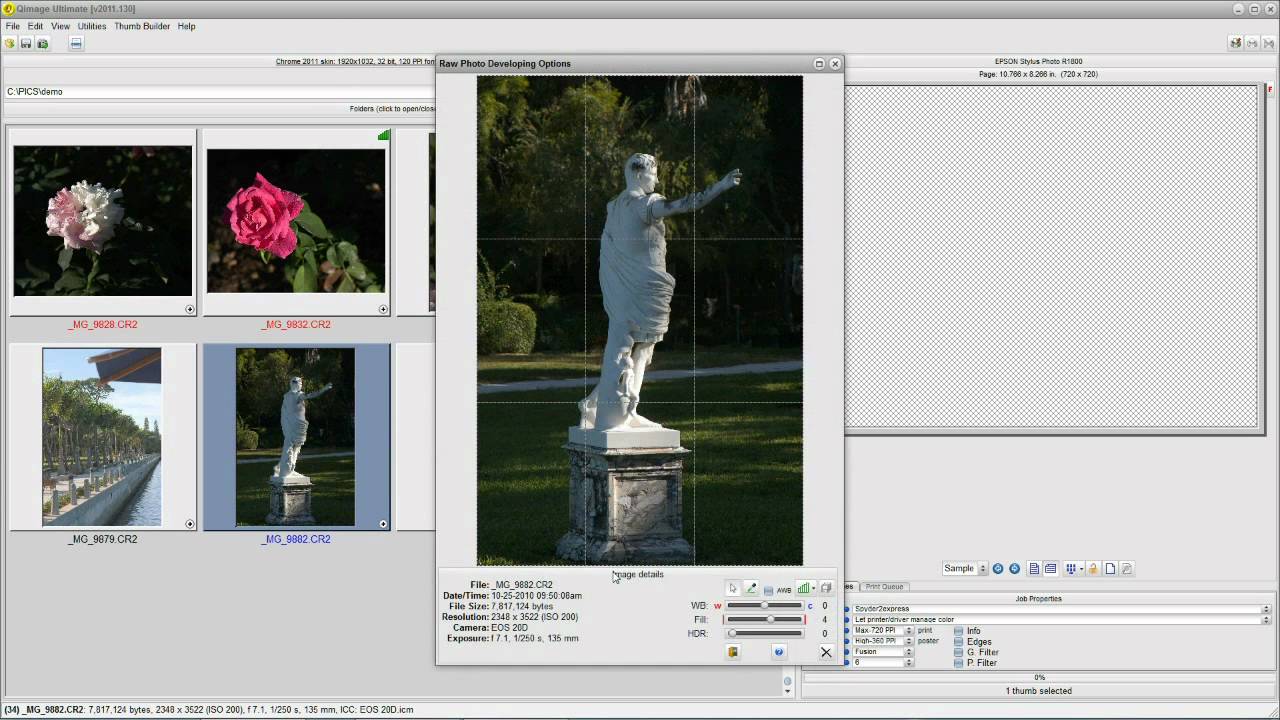Open the Sample dropdown
Image resolution: width=1280 pixels, height=720 pixels.
click(965, 569)
